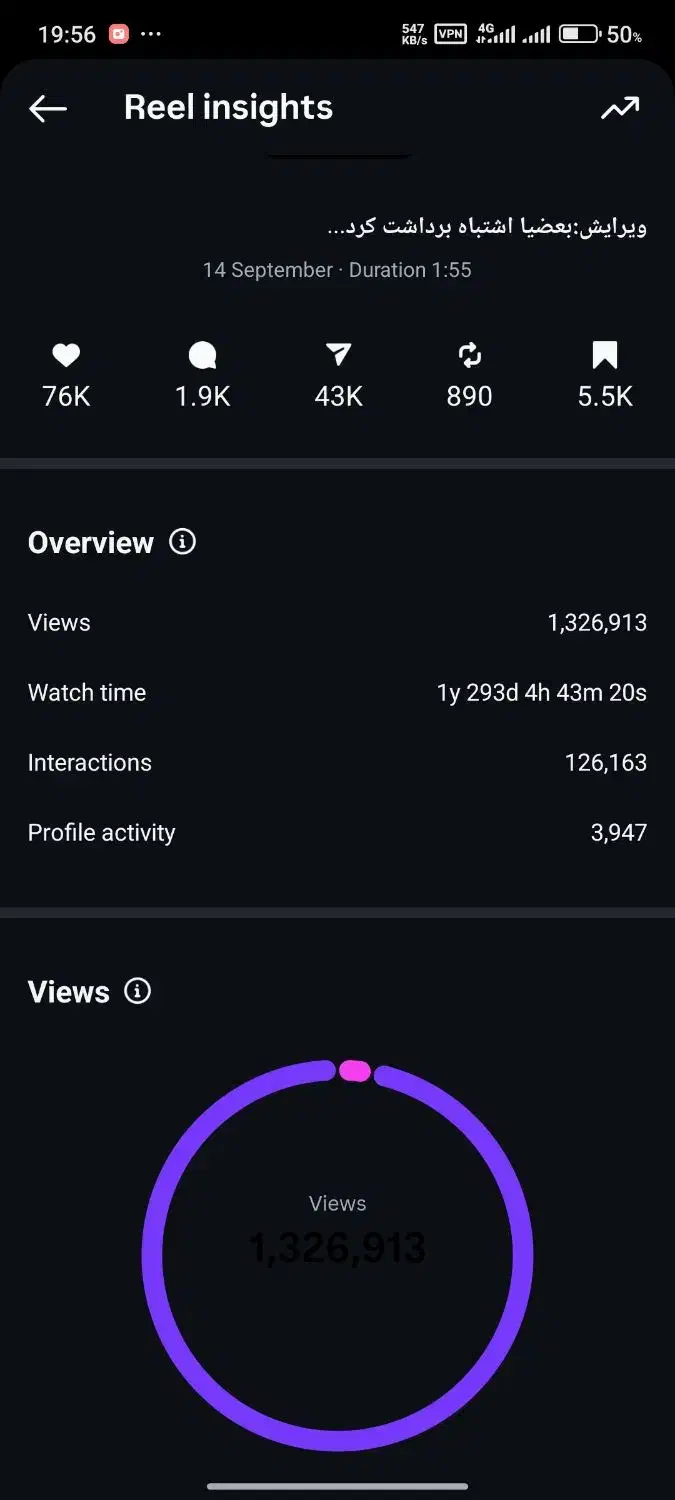Tap the paper plane shares icon
675x1500 pixels.
point(338,355)
